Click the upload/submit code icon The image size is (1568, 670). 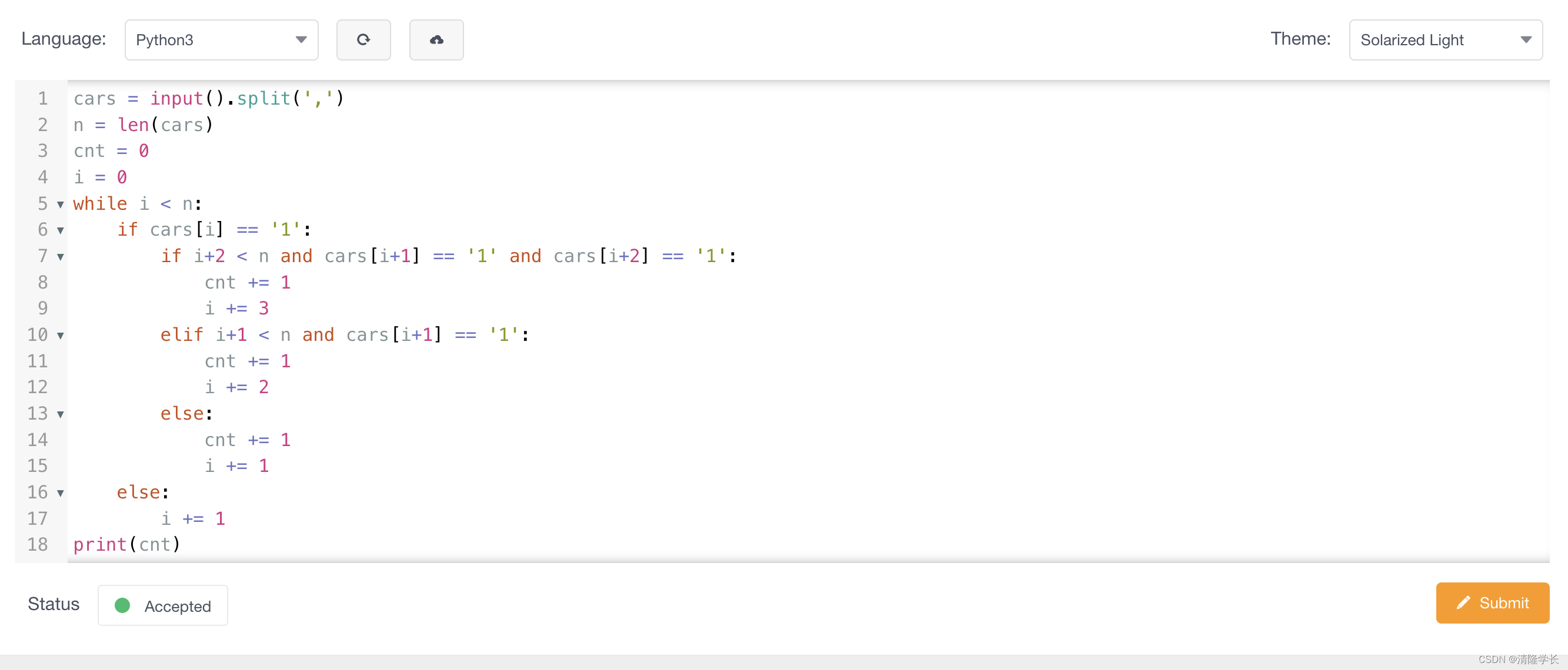(x=436, y=40)
